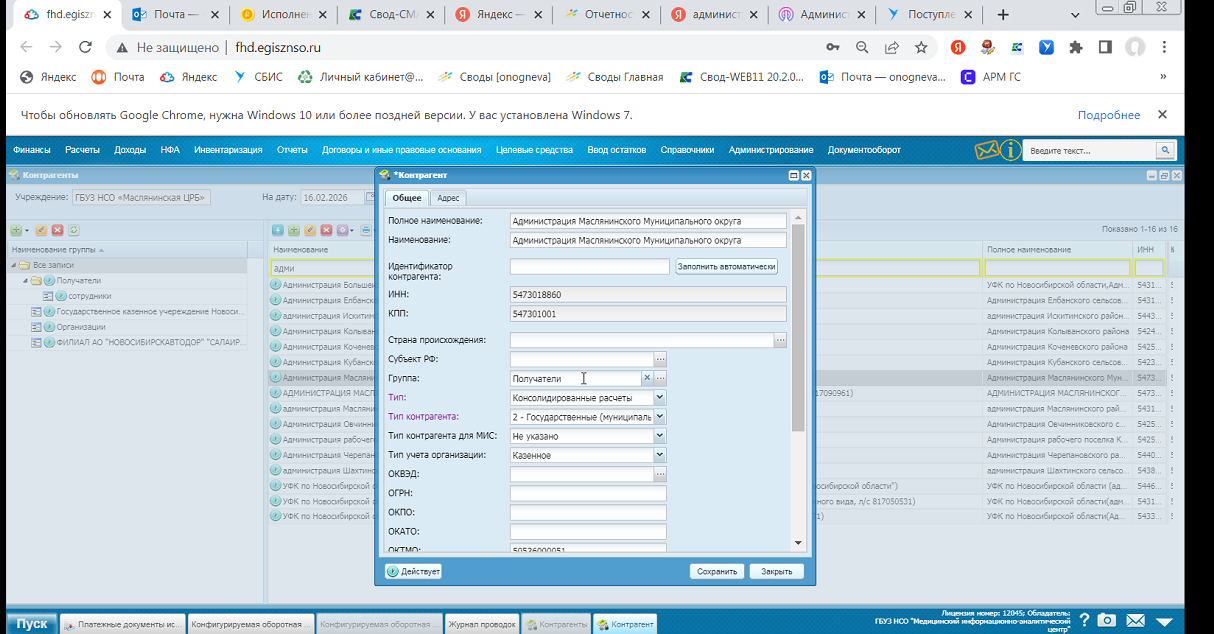This screenshot has height=634, width=1214.
Task: Open the Справочники menu
Action: tap(687, 150)
